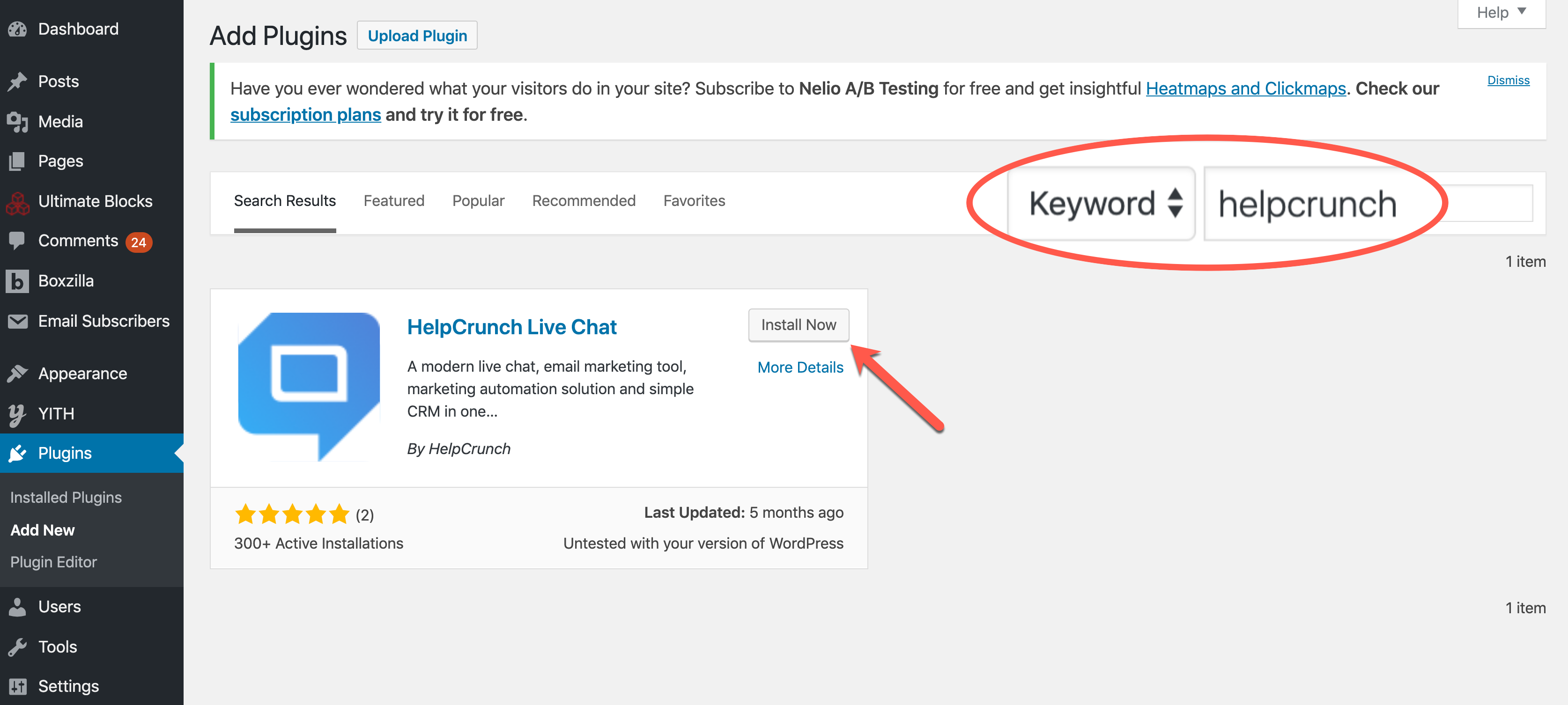Click the Tools wrench icon
The image size is (1568, 705).
click(18, 646)
